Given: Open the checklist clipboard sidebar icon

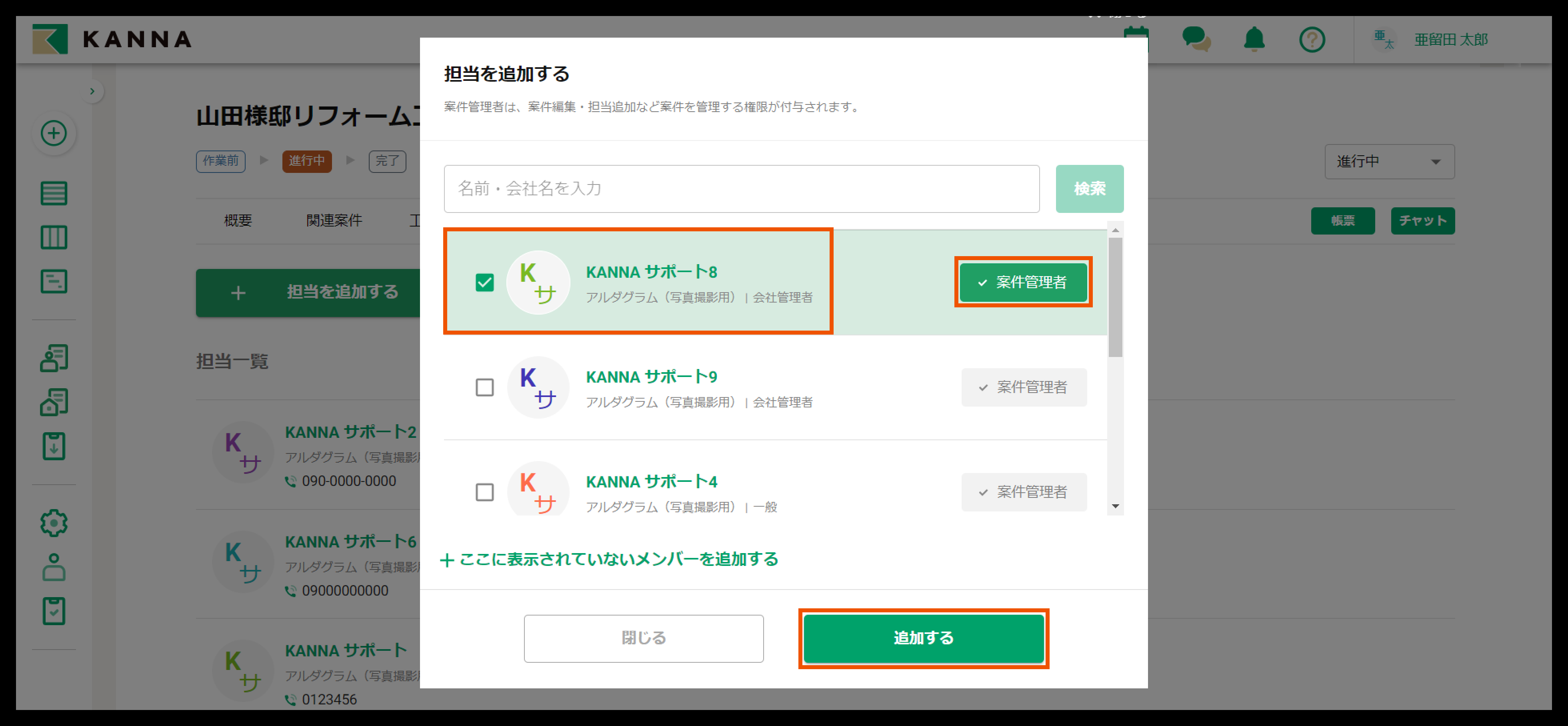Looking at the screenshot, I should pyautogui.click(x=54, y=610).
